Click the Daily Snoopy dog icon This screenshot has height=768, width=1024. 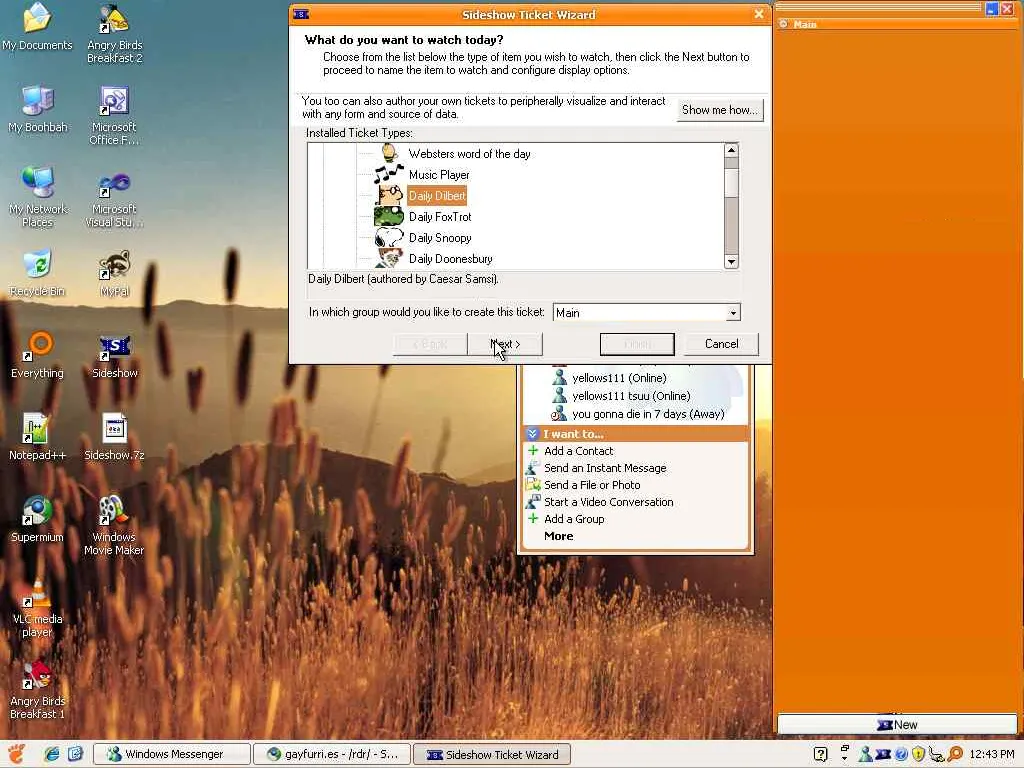389,237
